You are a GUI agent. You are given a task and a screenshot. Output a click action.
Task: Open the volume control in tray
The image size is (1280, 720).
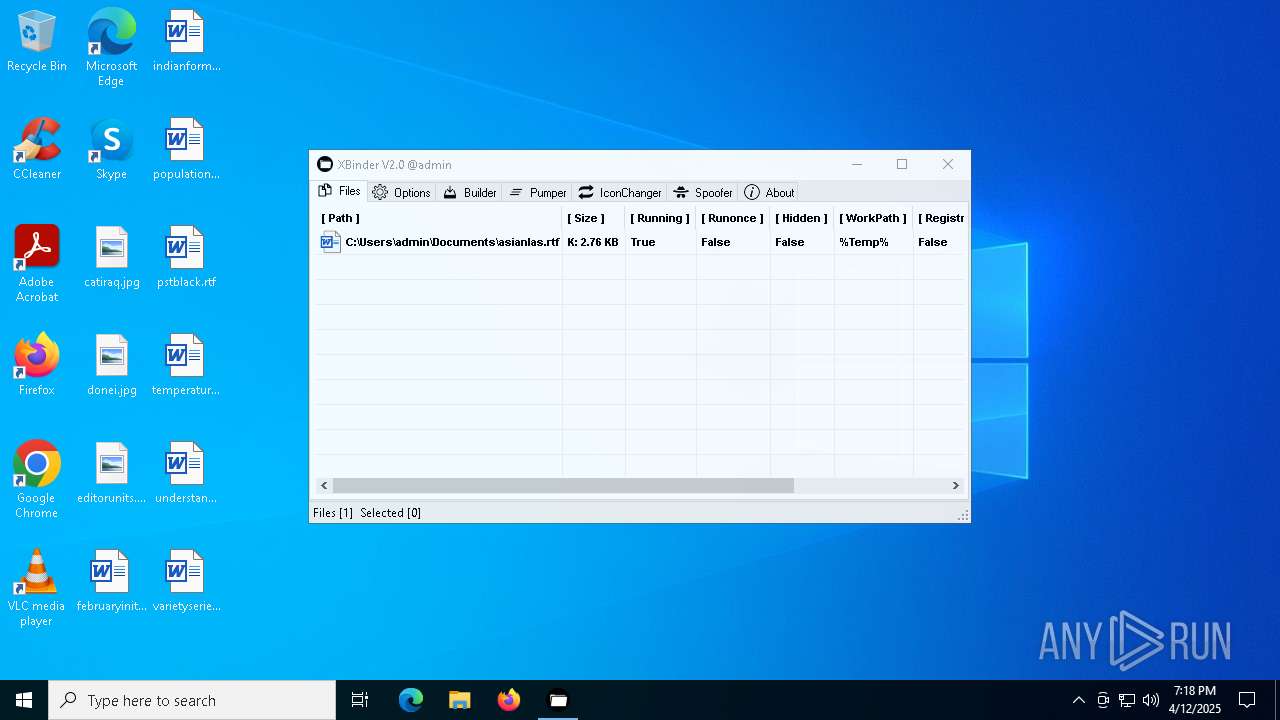(1151, 700)
